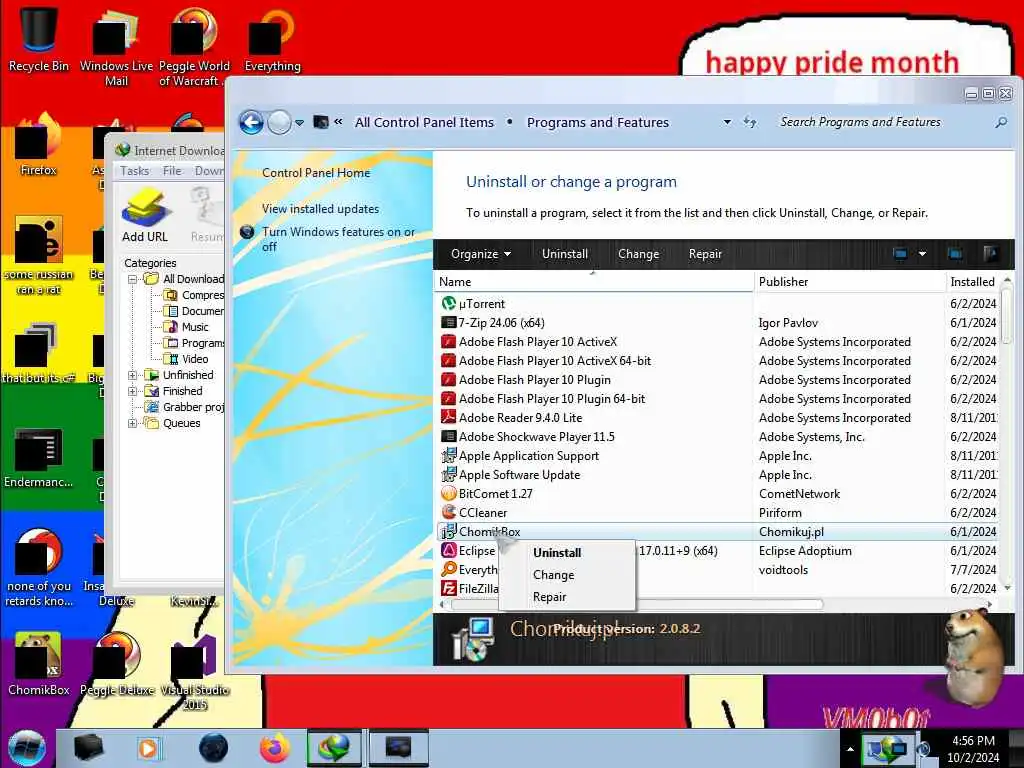Open address bar history dropdown arrow
The image size is (1024, 768).
click(727, 122)
